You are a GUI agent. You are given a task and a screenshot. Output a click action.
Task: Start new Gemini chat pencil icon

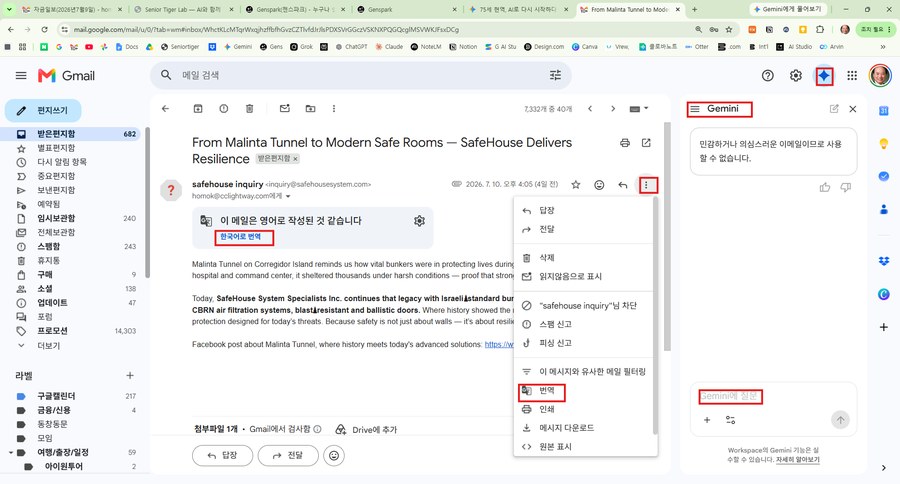tap(834, 109)
